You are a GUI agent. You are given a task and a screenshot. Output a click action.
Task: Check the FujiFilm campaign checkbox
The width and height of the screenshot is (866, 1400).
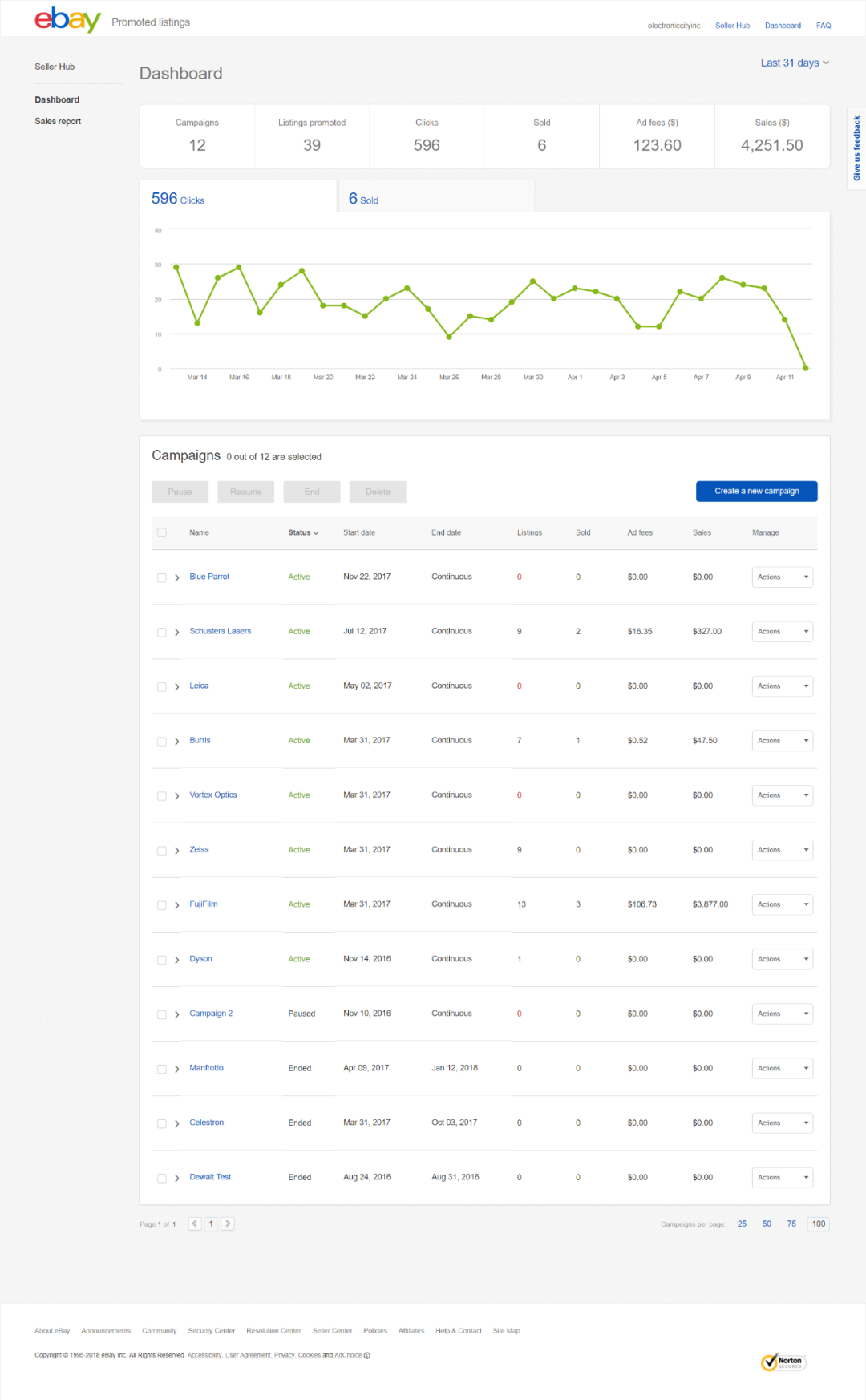coord(162,904)
